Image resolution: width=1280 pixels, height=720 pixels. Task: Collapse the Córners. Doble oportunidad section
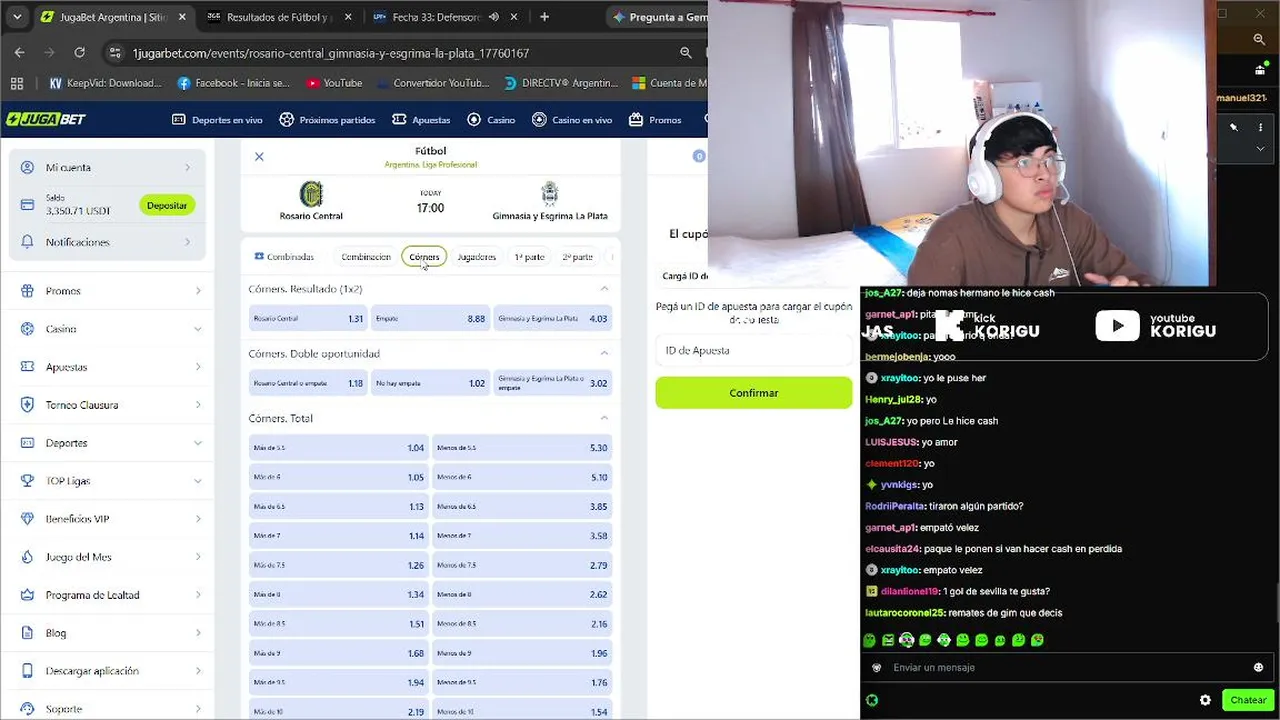pos(604,353)
